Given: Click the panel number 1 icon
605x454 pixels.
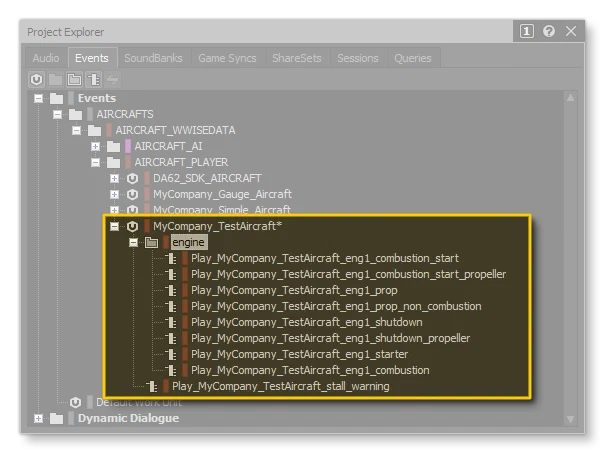Looking at the screenshot, I should [x=527, y=31].
